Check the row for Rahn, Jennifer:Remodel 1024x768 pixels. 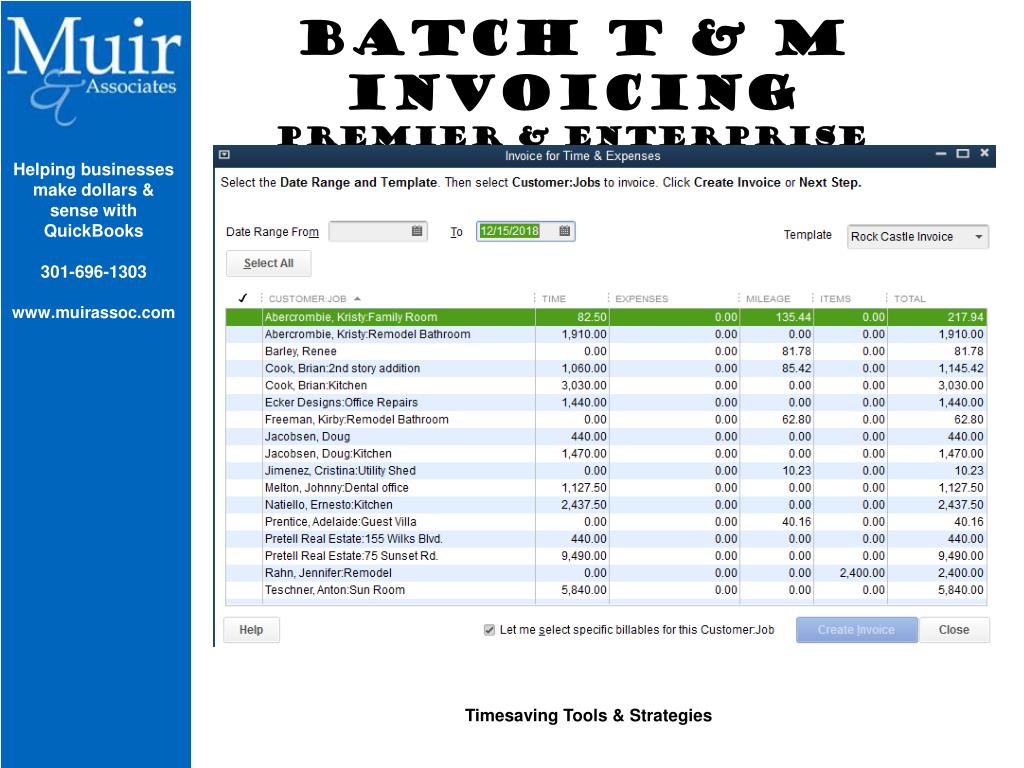pos(244,573)
